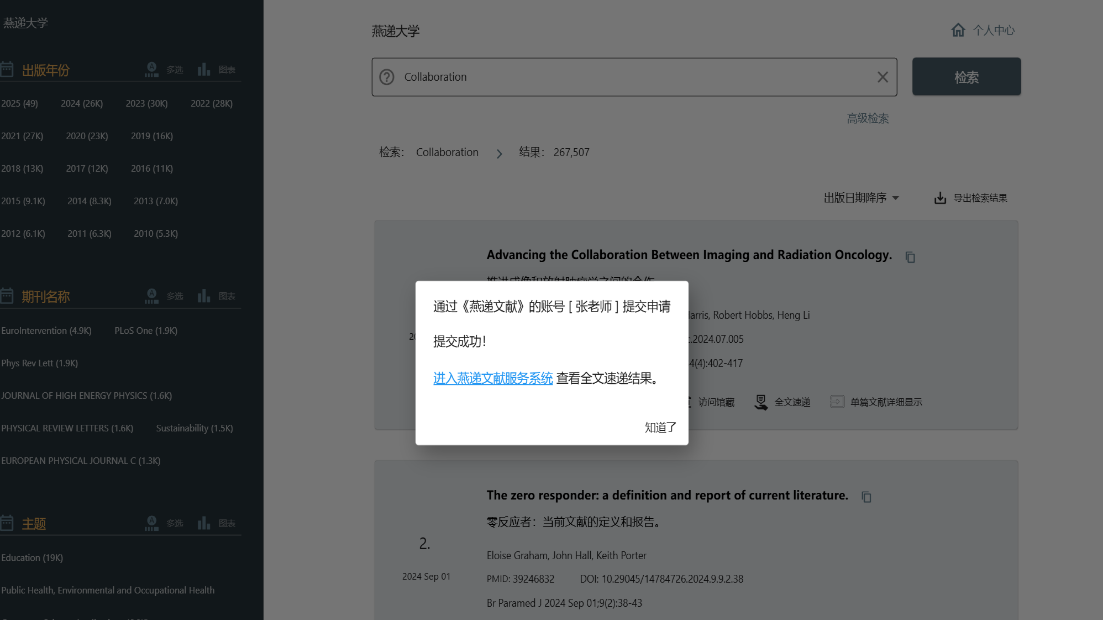Copy title of zero responder article

pos(867,497)
